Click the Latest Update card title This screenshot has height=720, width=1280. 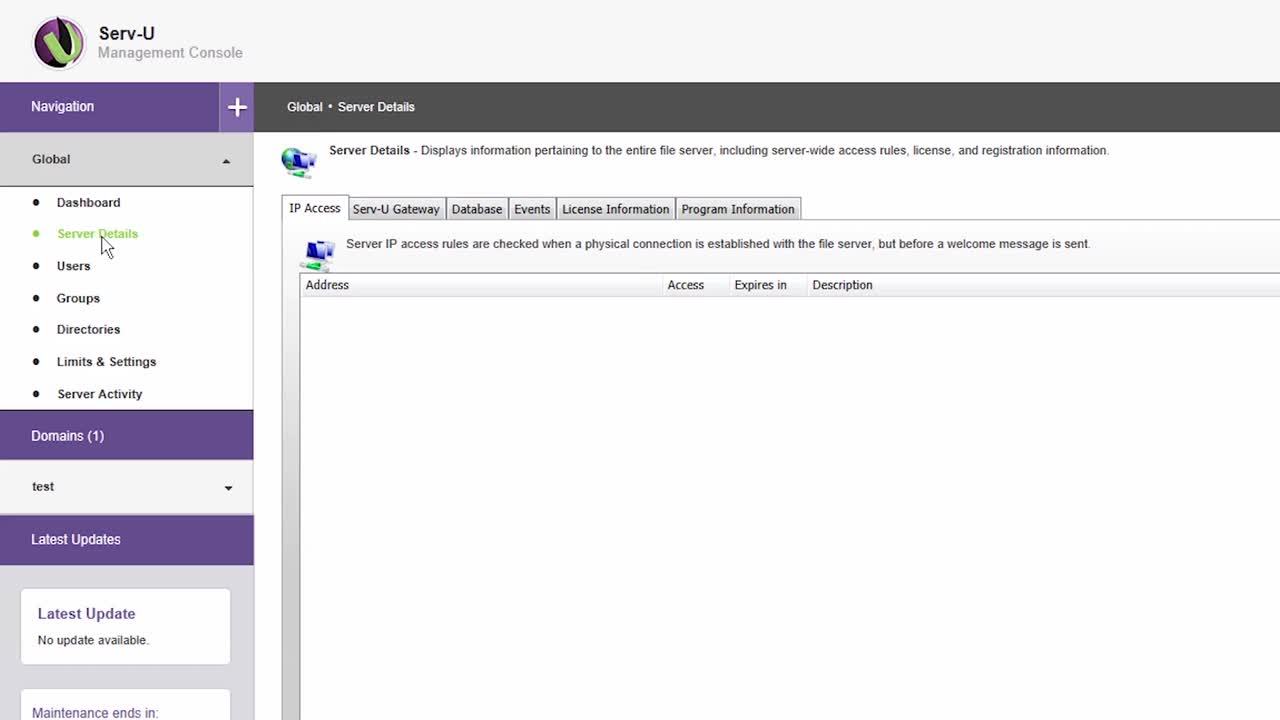coord(86,614)
